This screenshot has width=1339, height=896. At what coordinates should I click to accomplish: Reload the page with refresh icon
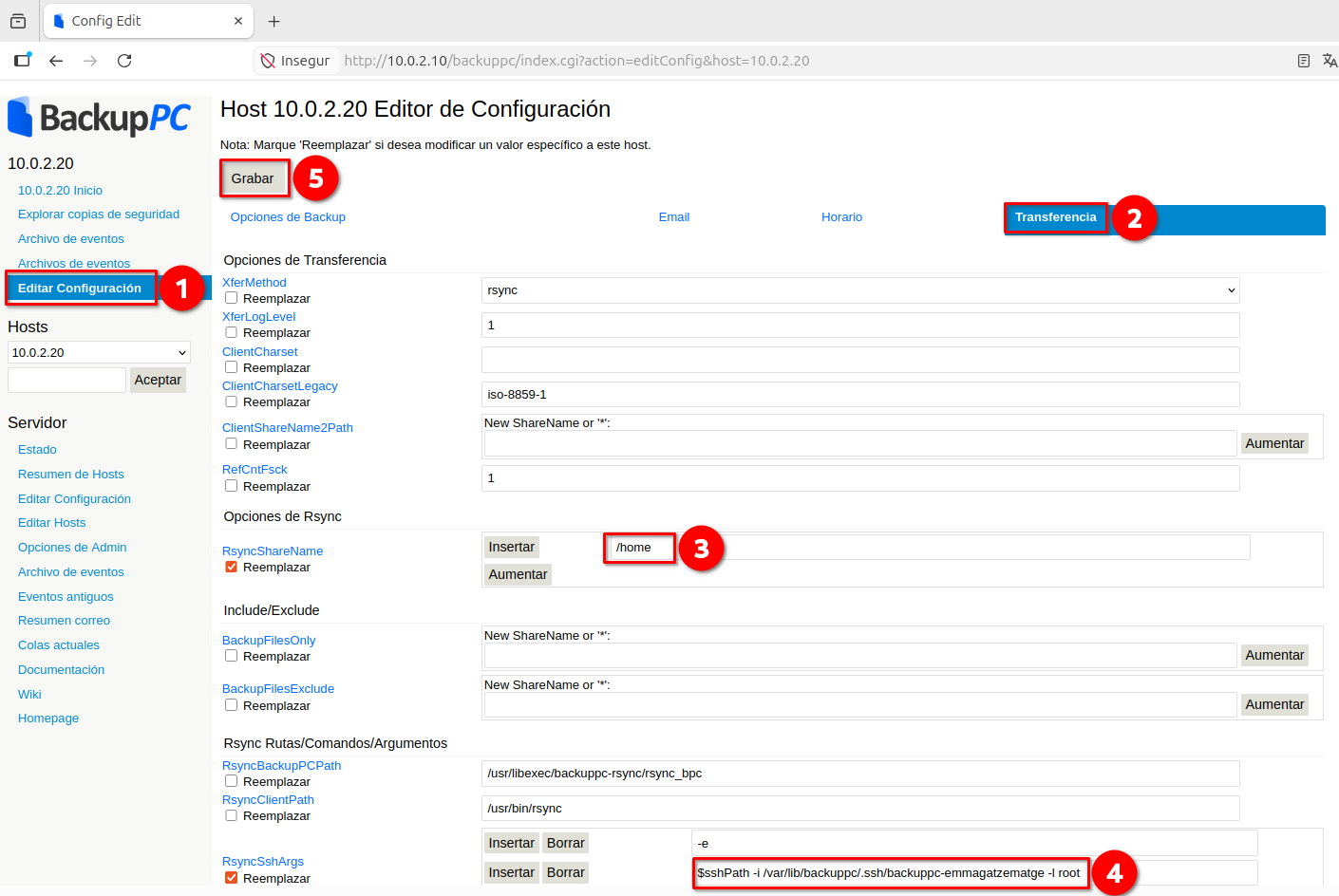[124, 61]
